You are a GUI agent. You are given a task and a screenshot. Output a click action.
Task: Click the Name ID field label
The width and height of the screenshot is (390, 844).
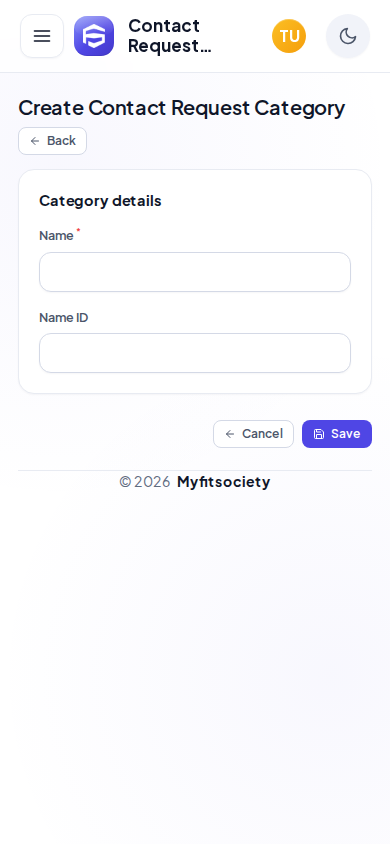pyautogui.click(x=63, y=318)
